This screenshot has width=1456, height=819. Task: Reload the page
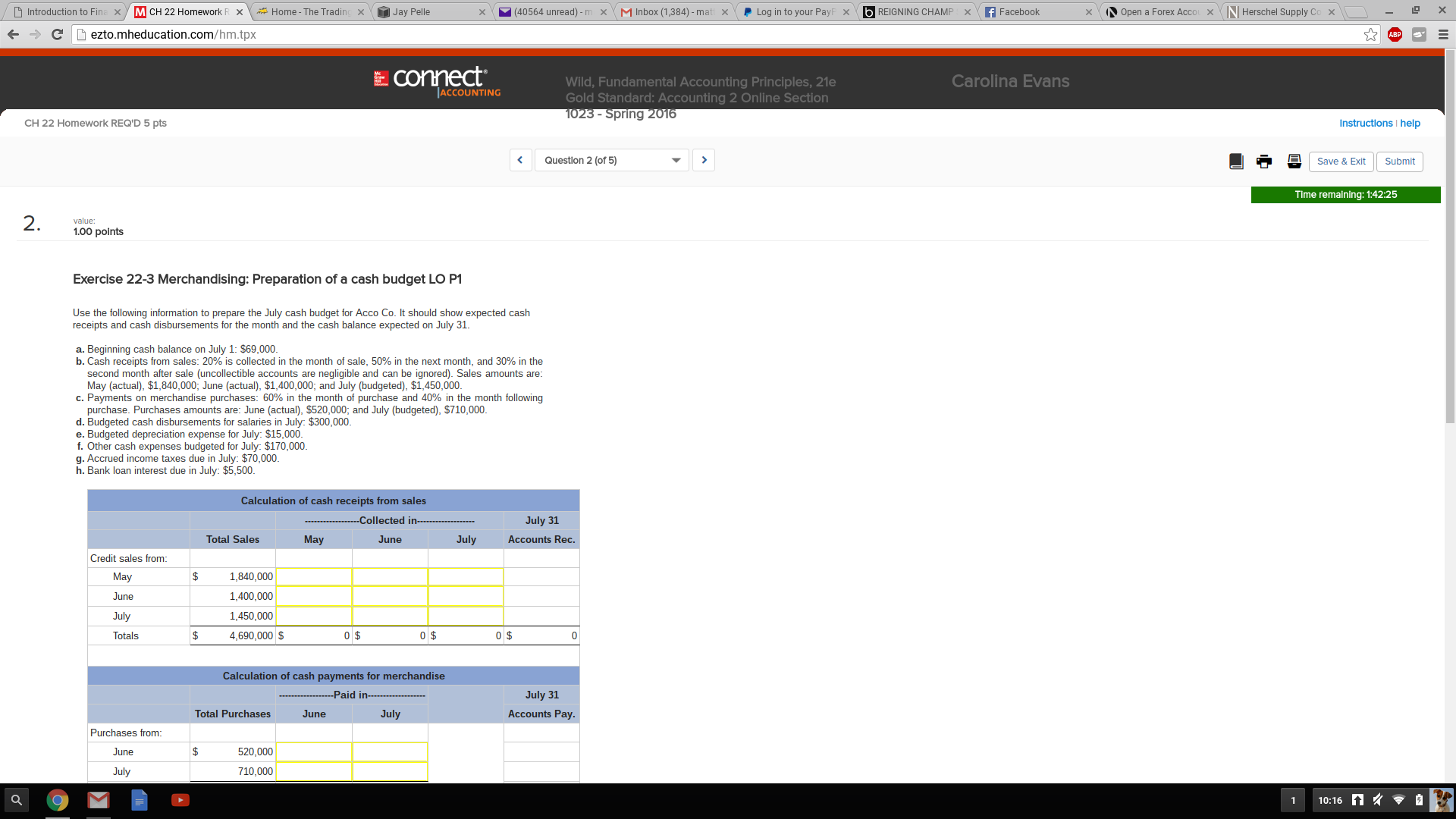pyautogui.click(x=57, y=35)
